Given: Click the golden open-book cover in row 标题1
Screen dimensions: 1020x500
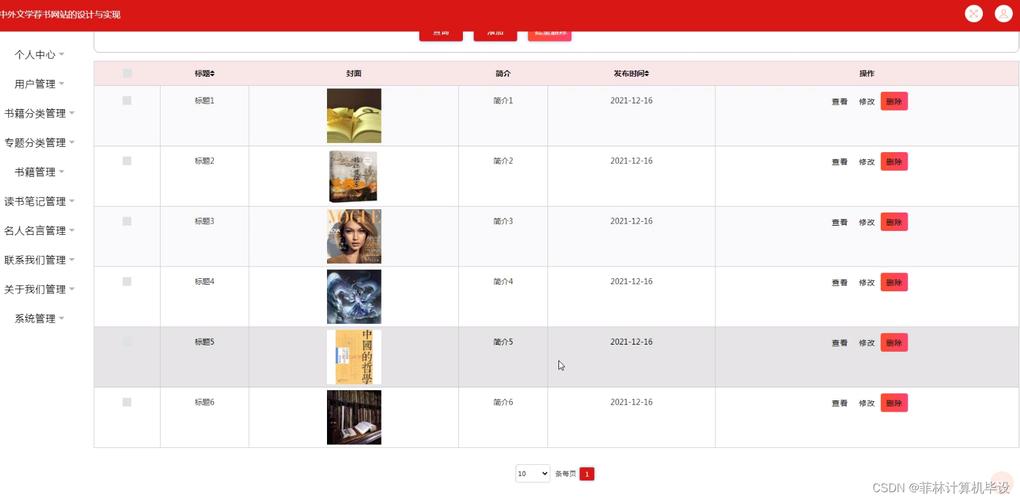Looking at the screenshot, I should [354, 116].
